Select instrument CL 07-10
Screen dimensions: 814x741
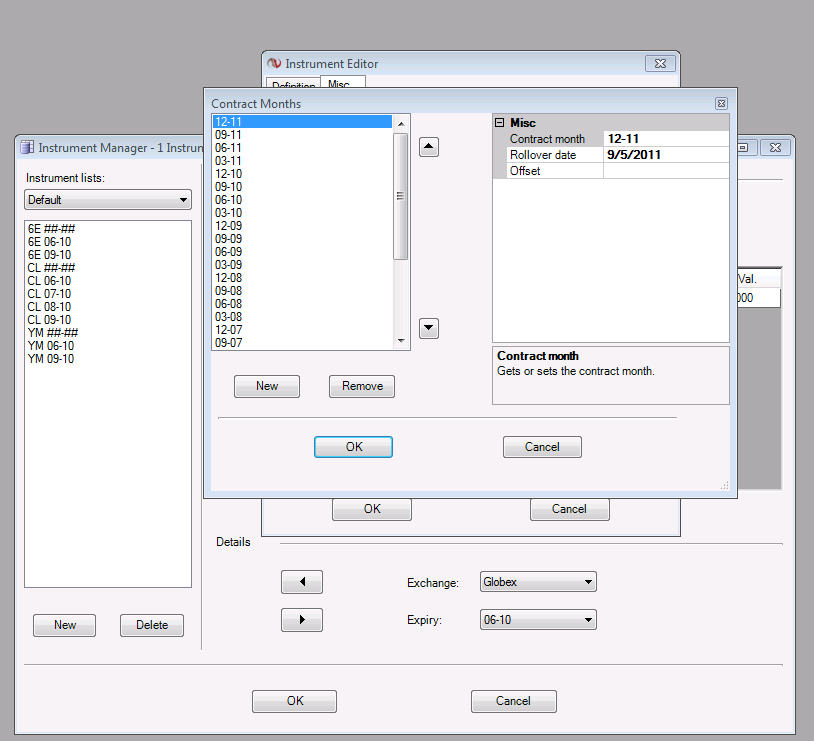point(49,293)
